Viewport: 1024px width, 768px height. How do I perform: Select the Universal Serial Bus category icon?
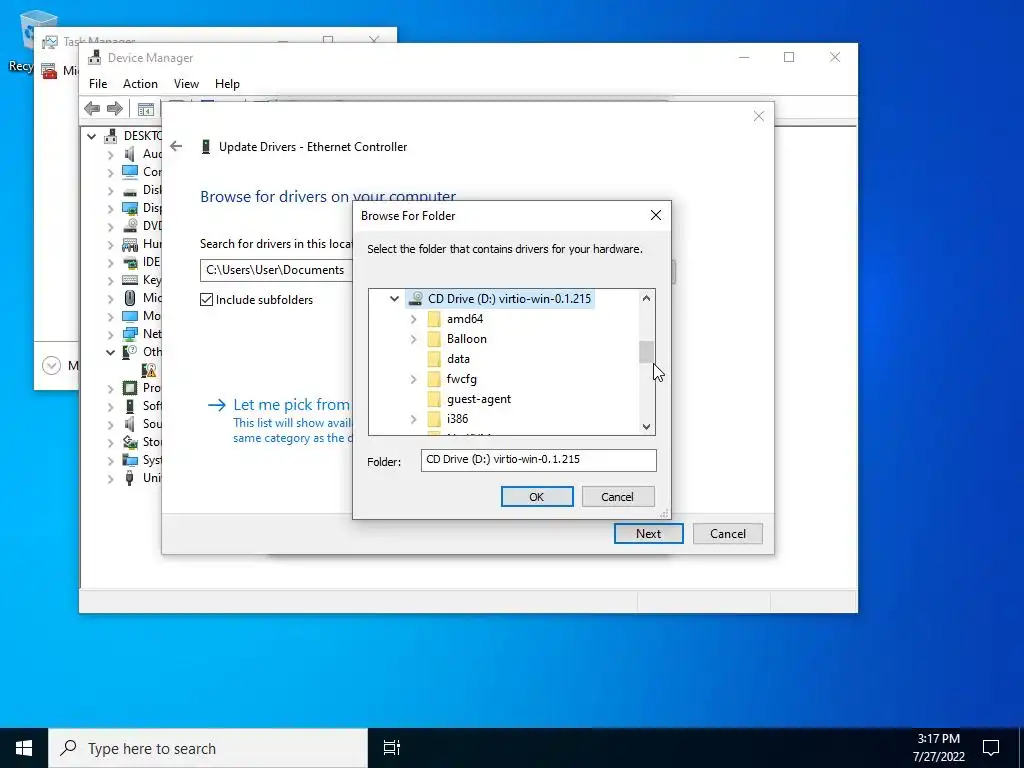[130, 478]
